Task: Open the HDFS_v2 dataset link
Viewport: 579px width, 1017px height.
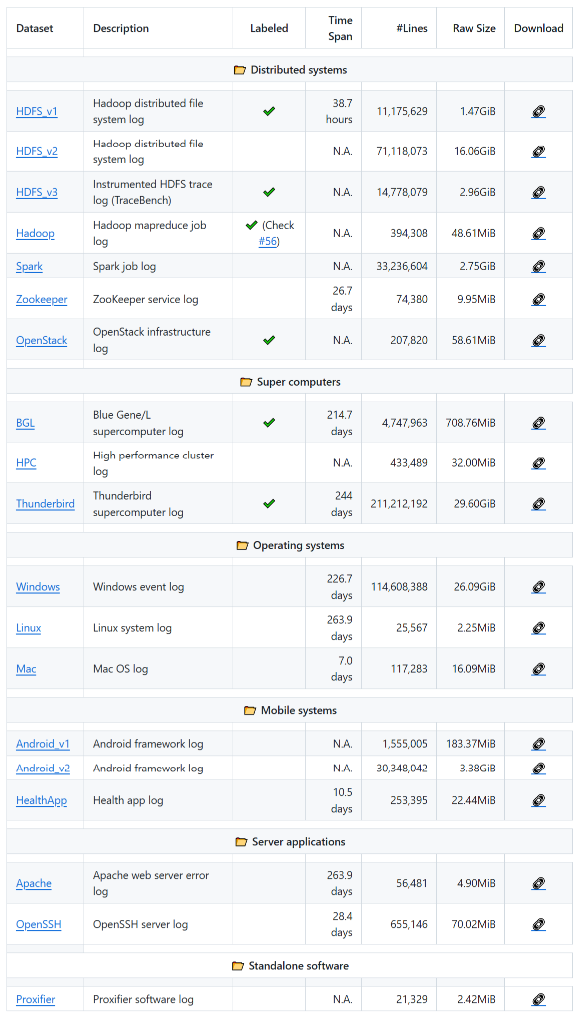Action: click(37, 151)
